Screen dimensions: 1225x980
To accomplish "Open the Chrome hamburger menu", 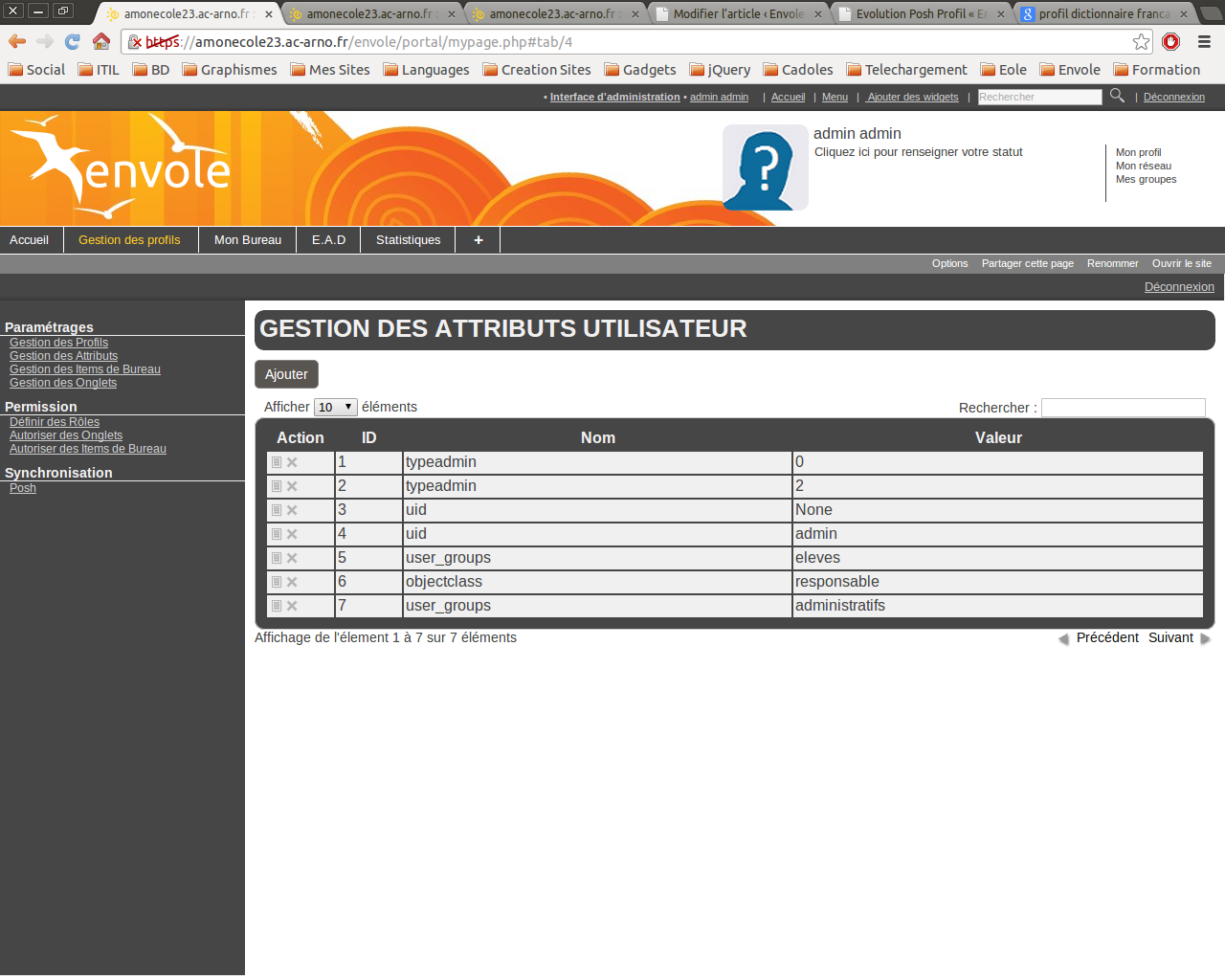I will pyautogui.click(x=1204, y=42).
